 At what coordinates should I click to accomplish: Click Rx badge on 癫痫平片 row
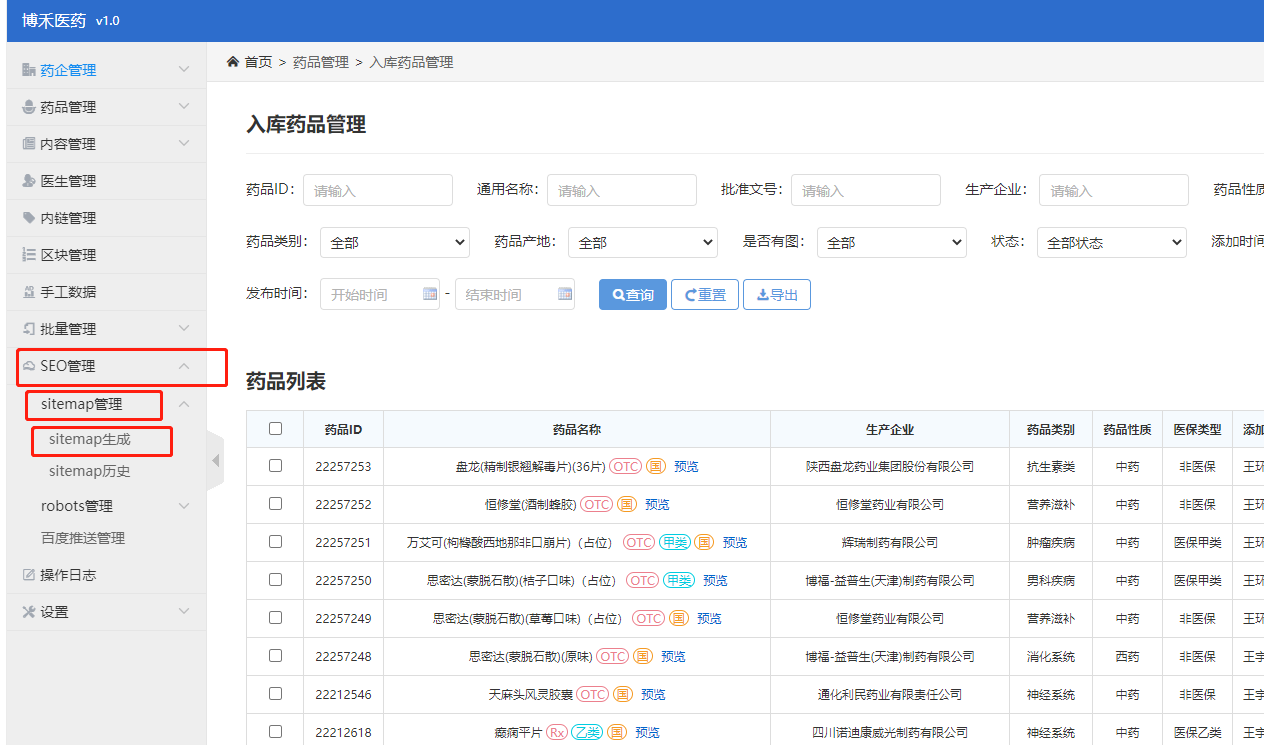pyautogui.click(x=557, y=732)
